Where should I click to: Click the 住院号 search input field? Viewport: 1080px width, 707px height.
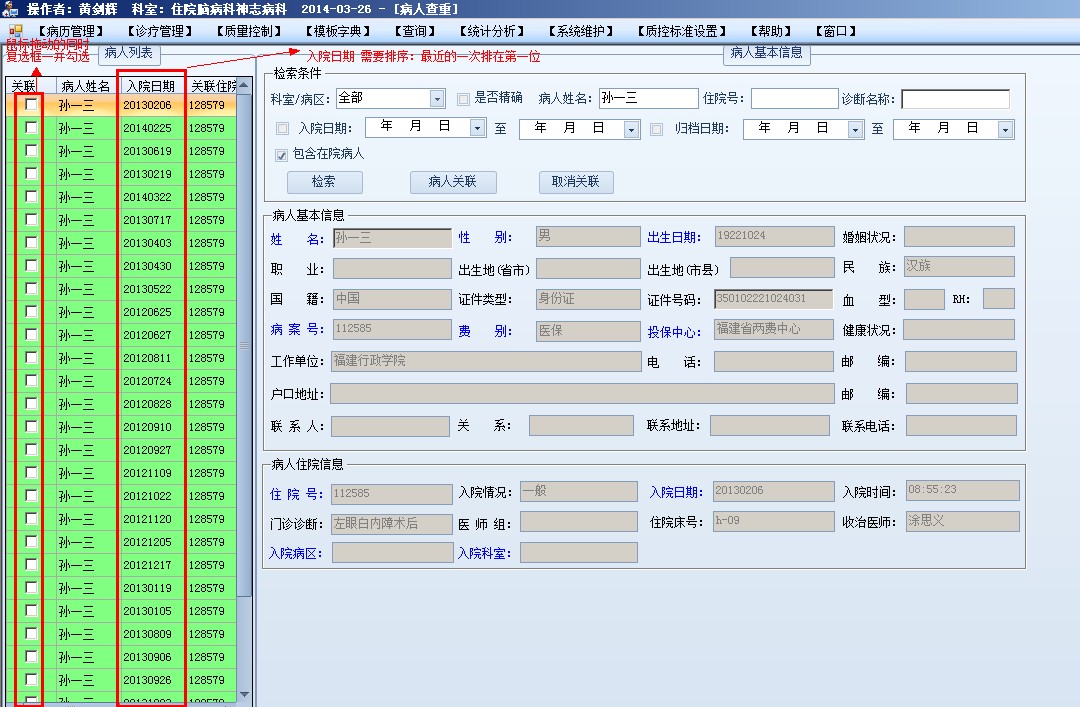(794, 99)
